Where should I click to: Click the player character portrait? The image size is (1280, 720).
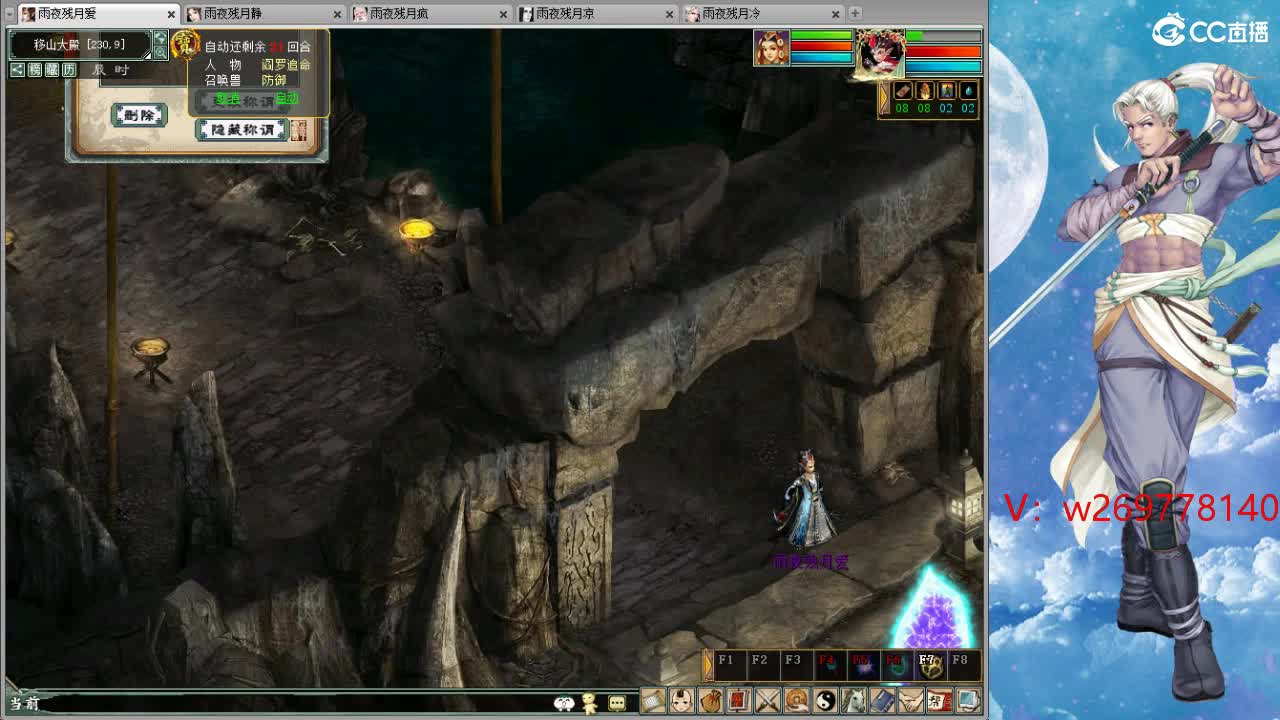pyautogui.click(x=771, y=48)
